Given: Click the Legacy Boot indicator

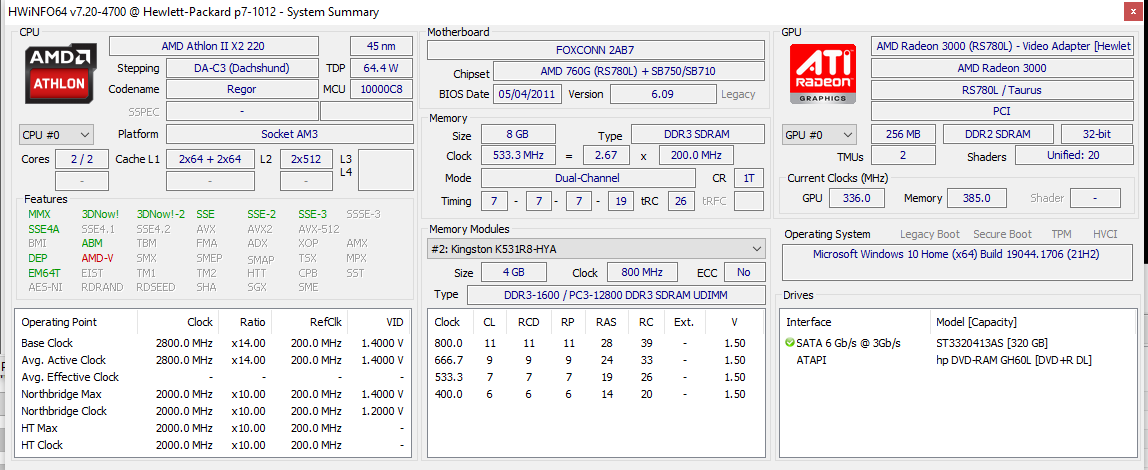Looking at the screenshot, I should click(x=930, y=234).
